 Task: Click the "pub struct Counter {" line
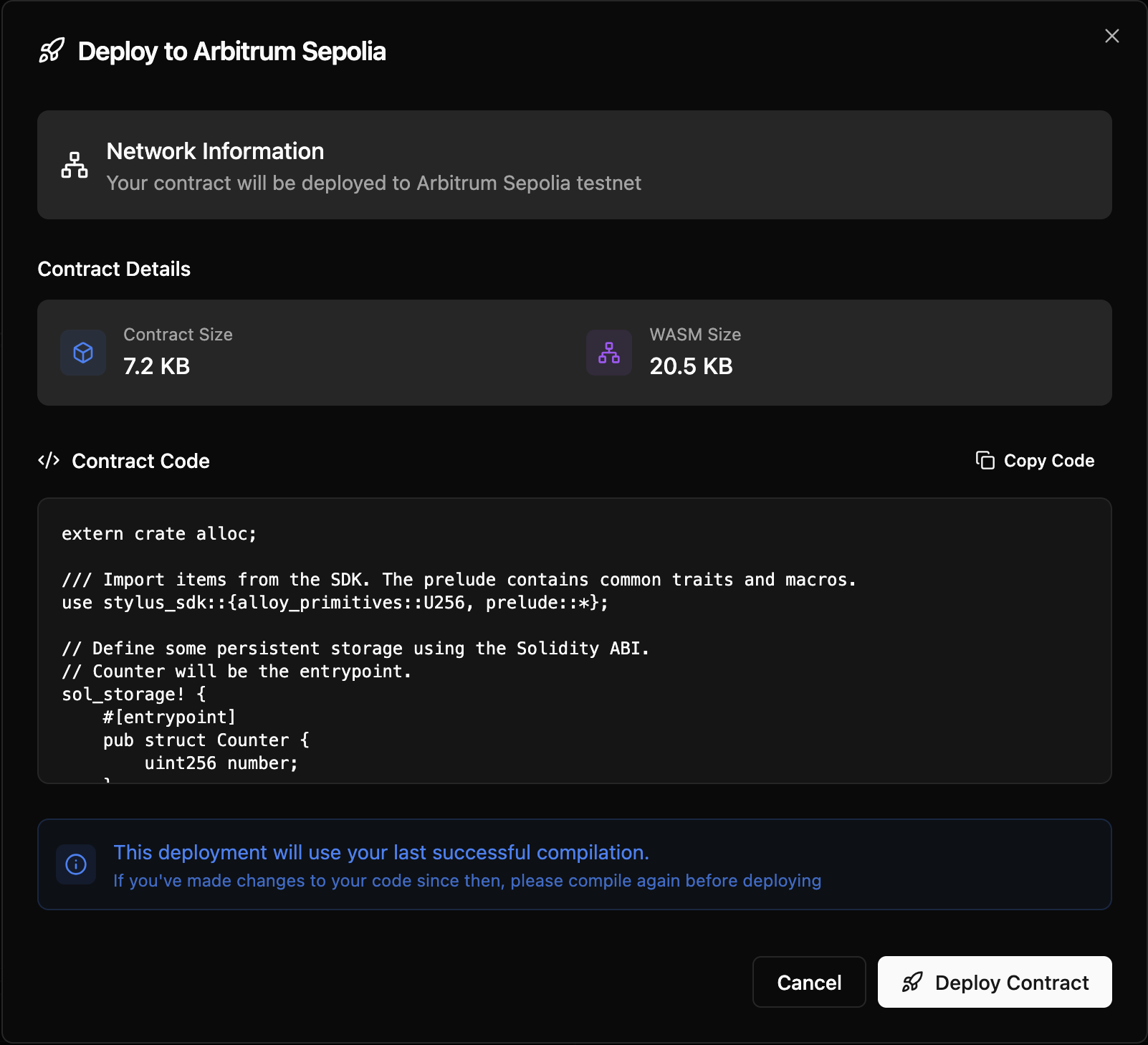(x=206, y=740)
